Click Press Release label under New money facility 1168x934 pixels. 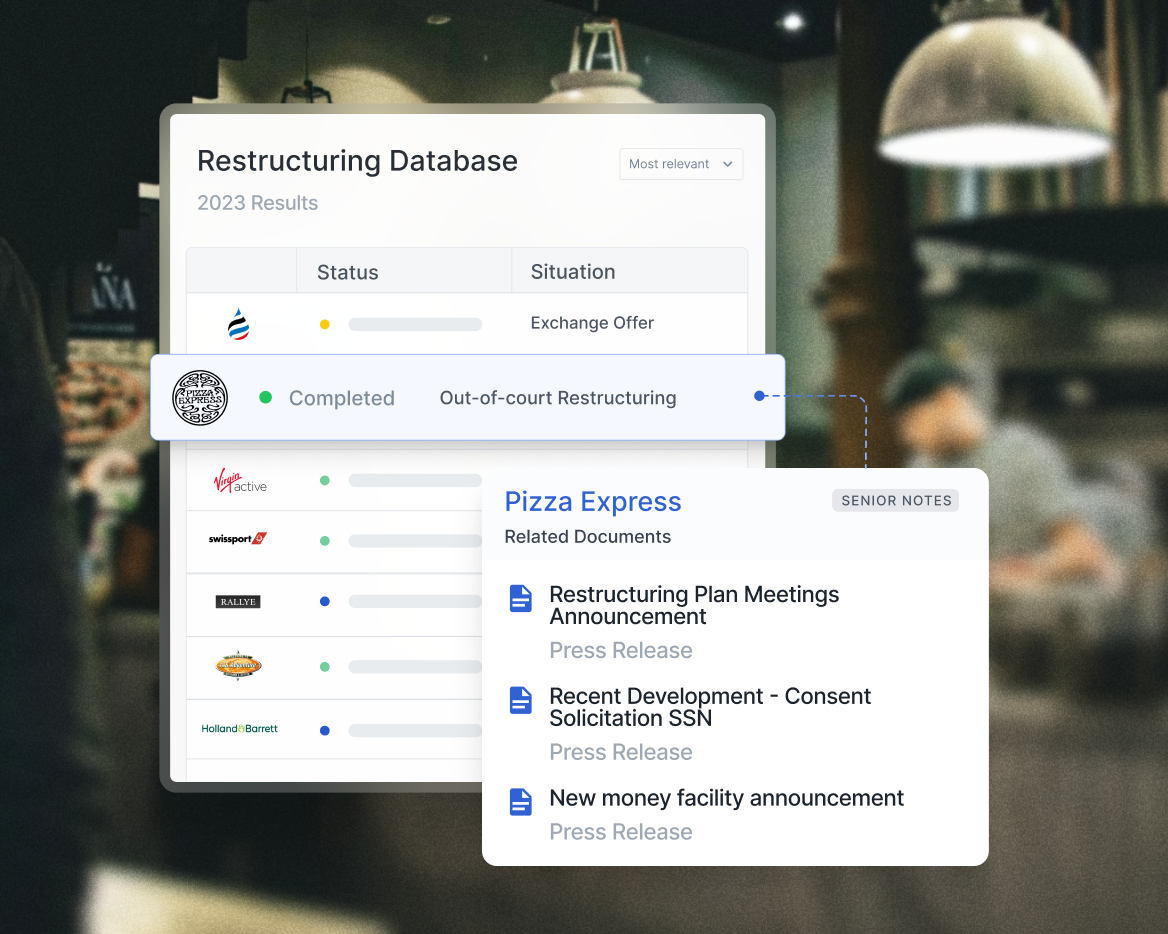[621, 831]
